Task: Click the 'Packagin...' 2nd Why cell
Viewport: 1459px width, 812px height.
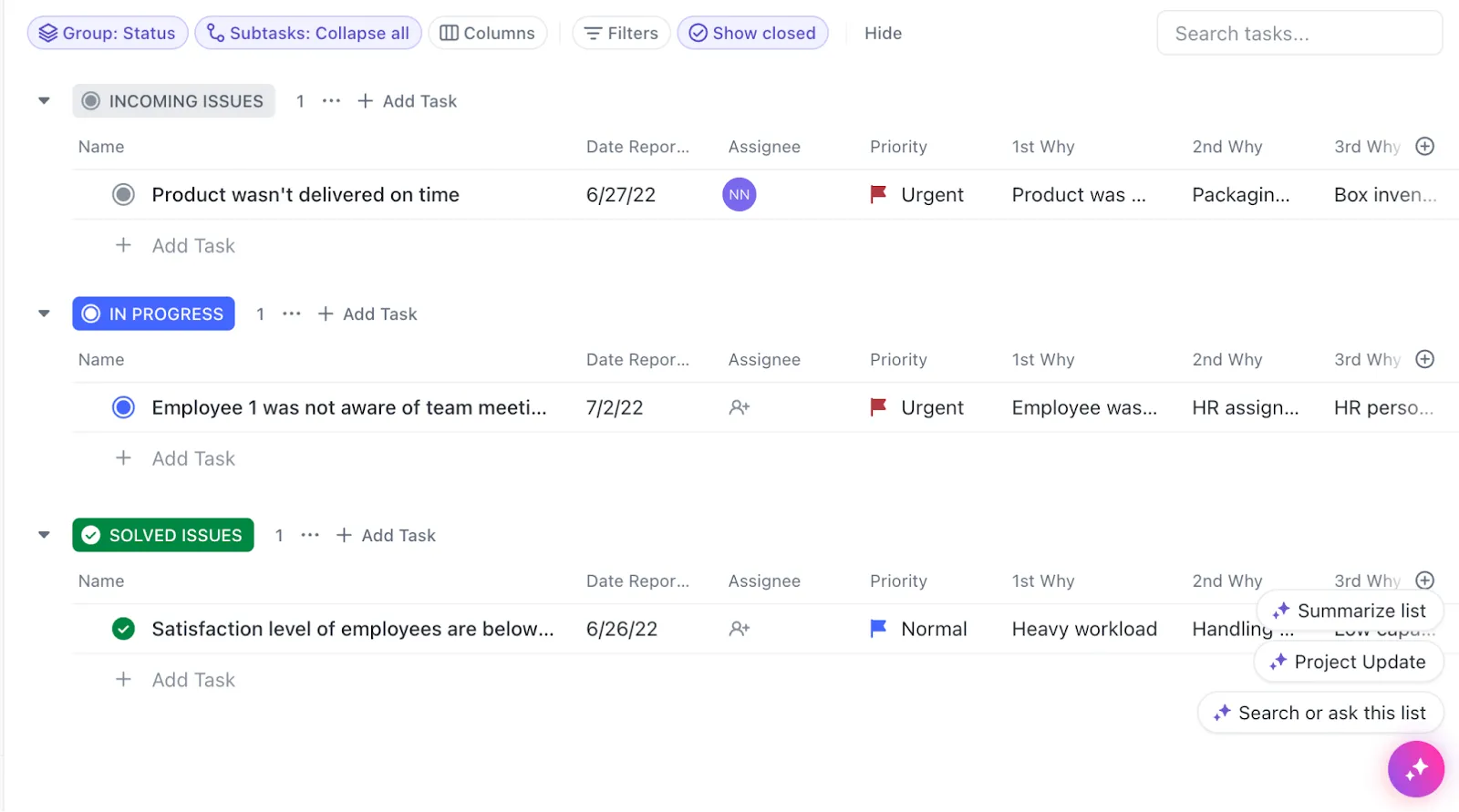Action: [x=1241, y=194]
